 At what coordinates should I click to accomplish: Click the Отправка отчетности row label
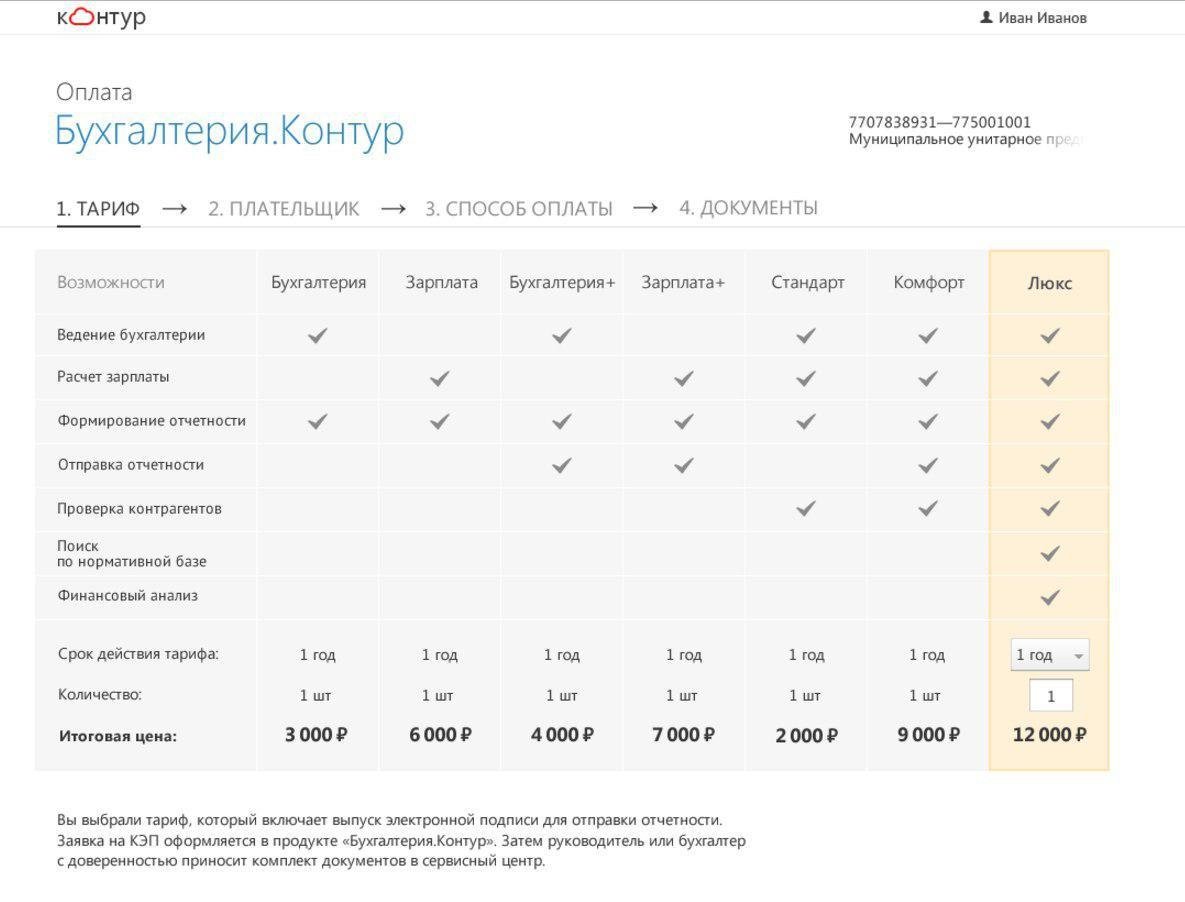pos(131,465)
